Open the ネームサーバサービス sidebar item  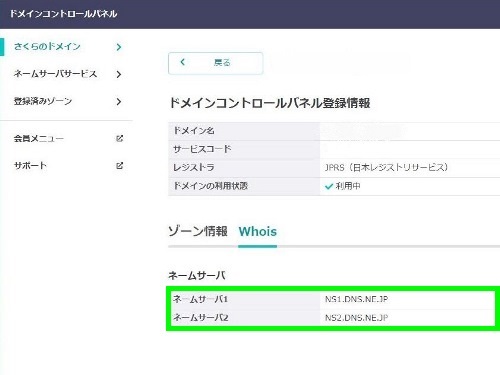coord(55,74)
